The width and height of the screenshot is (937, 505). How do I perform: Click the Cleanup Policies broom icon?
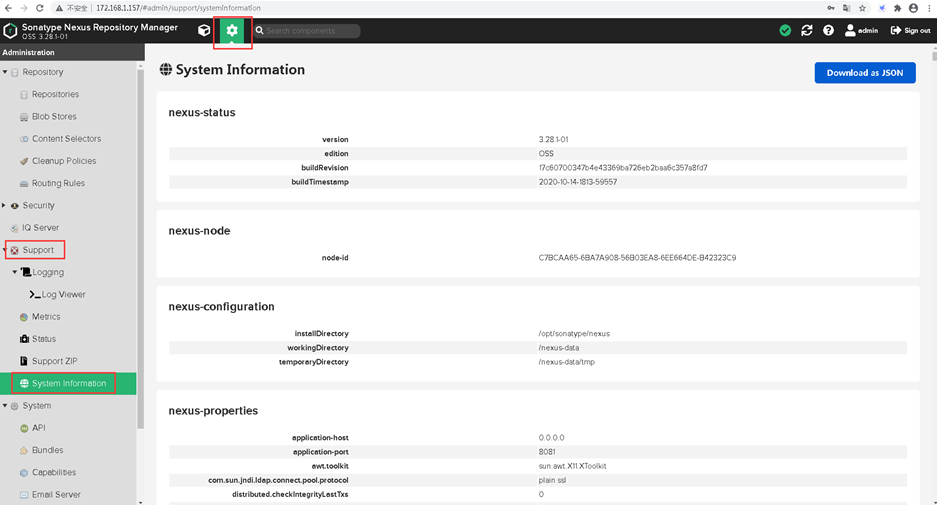click(x=24, y=161)
